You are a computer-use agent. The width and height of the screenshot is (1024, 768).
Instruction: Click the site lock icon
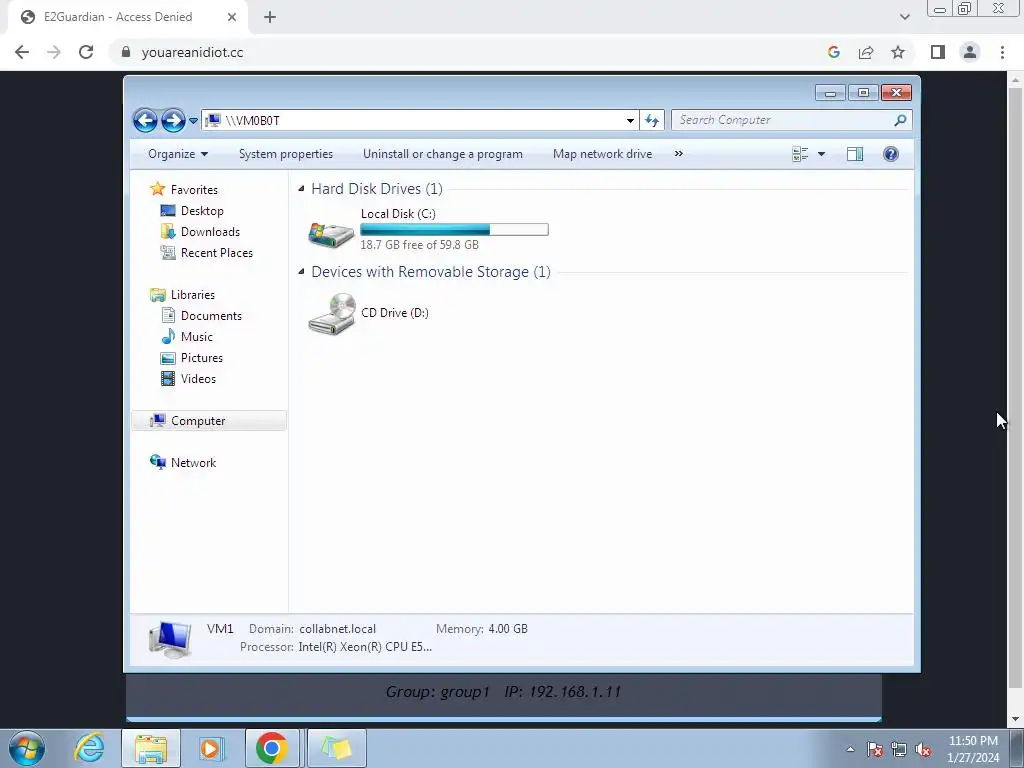(126, 52)
